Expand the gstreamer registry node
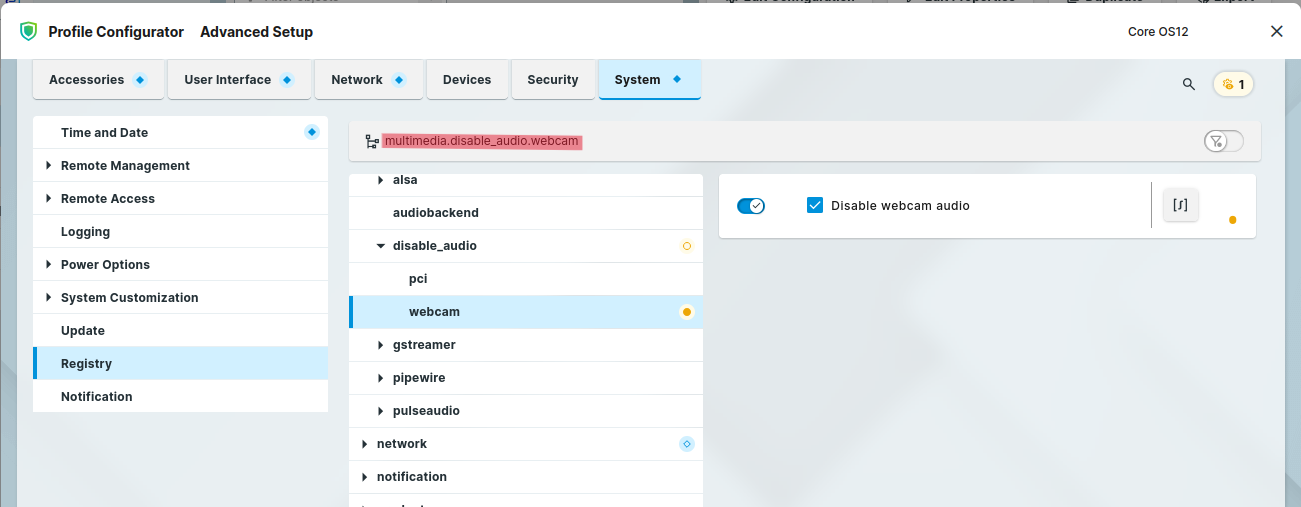 [x=381, y=345]
